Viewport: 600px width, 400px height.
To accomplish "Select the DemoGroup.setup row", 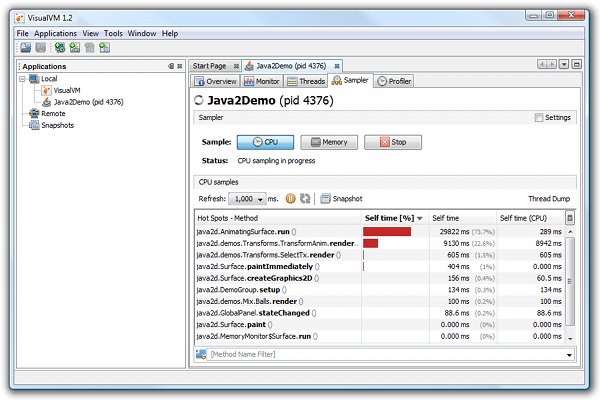I will tap(380, 290).
